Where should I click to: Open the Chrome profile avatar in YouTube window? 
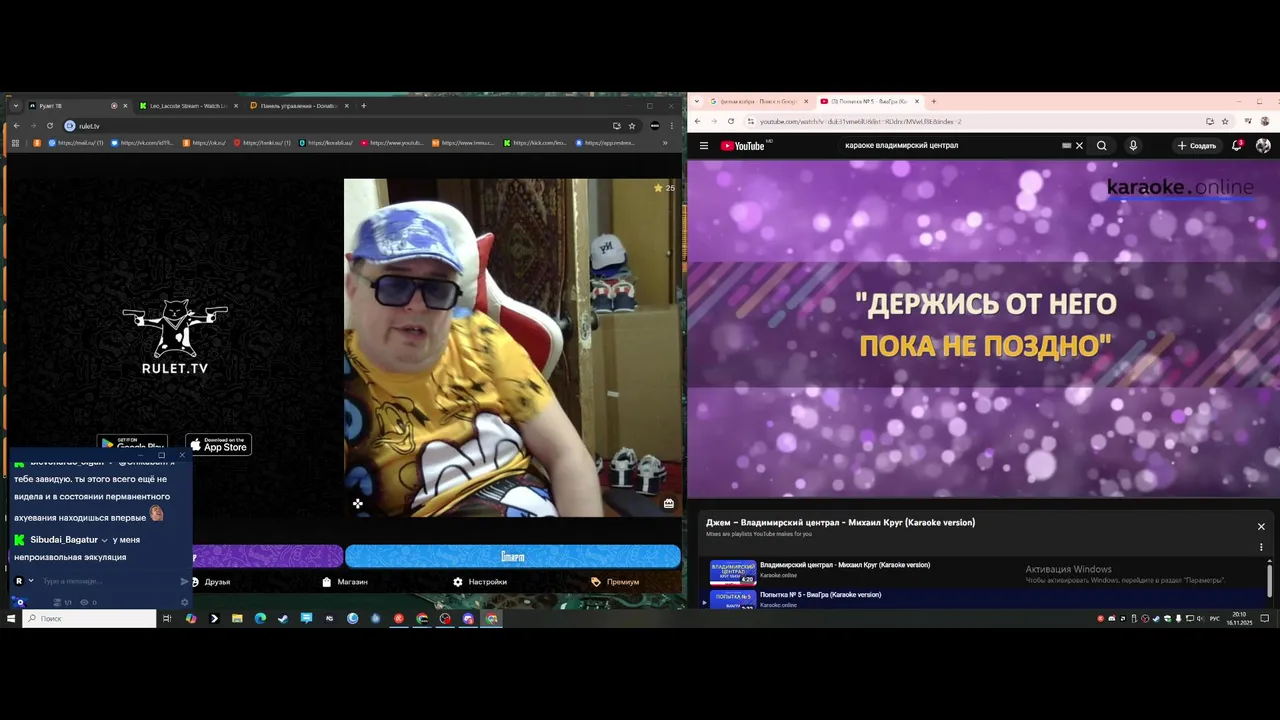(x=1264, y=122)
